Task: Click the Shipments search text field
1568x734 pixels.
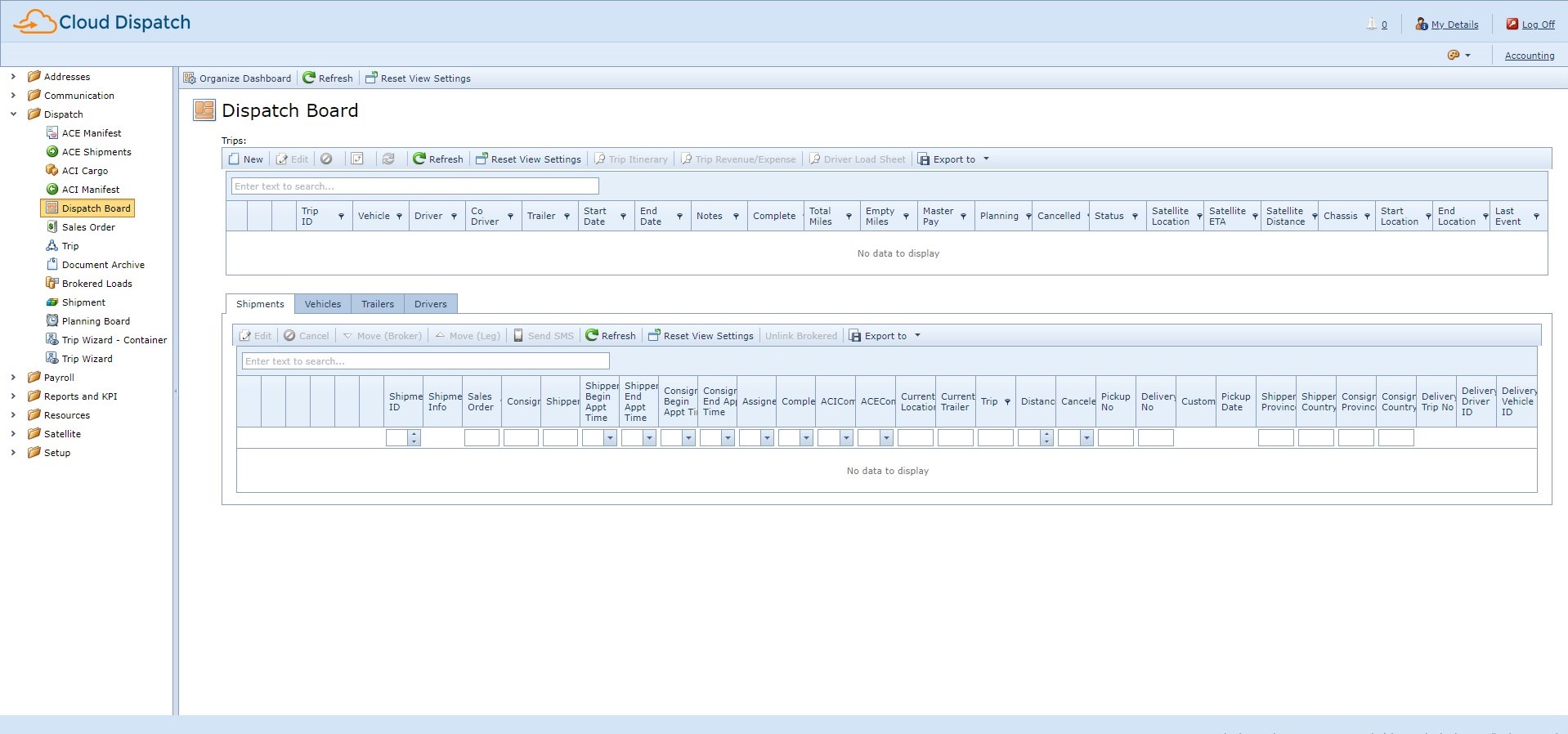Action: pos(426,361)
